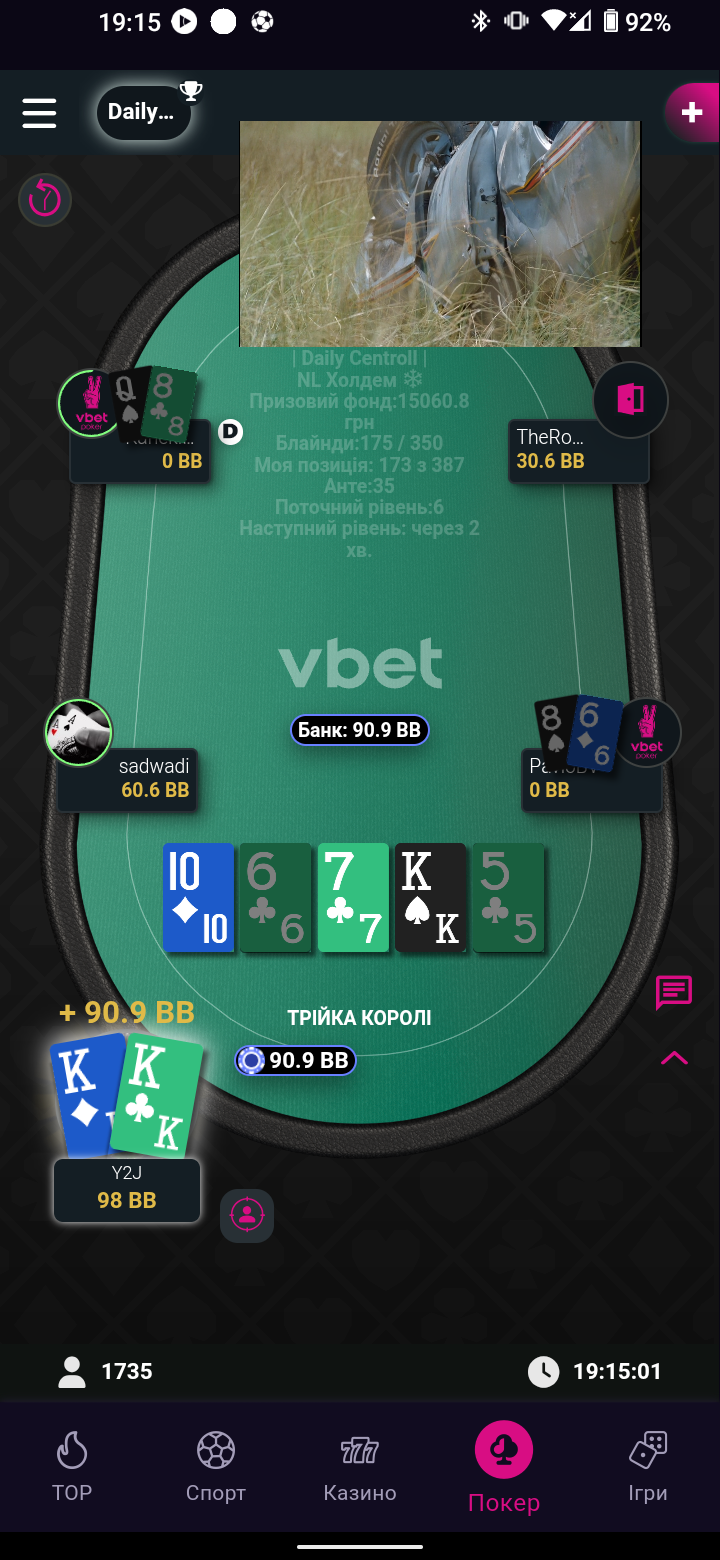This screenshot has width=720, height=1560.
Task: Tap sadwadi player avatar
Action: tap(79, 732)
